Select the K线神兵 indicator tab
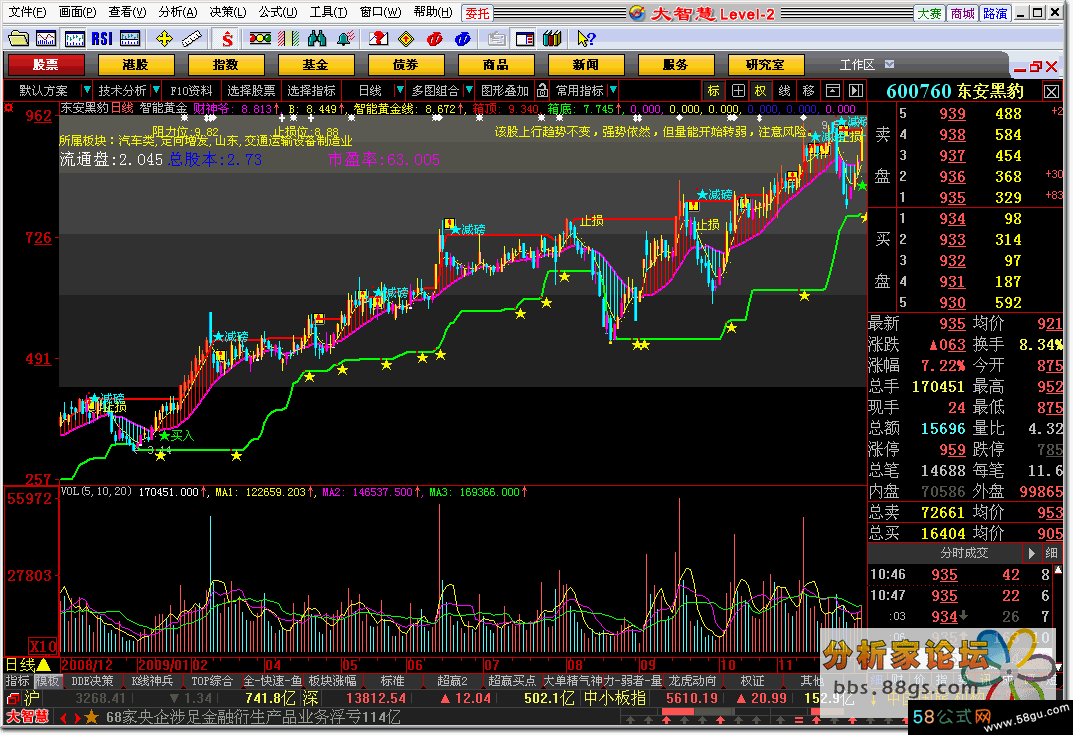1073x735 pixels. [x=153, y=681]
